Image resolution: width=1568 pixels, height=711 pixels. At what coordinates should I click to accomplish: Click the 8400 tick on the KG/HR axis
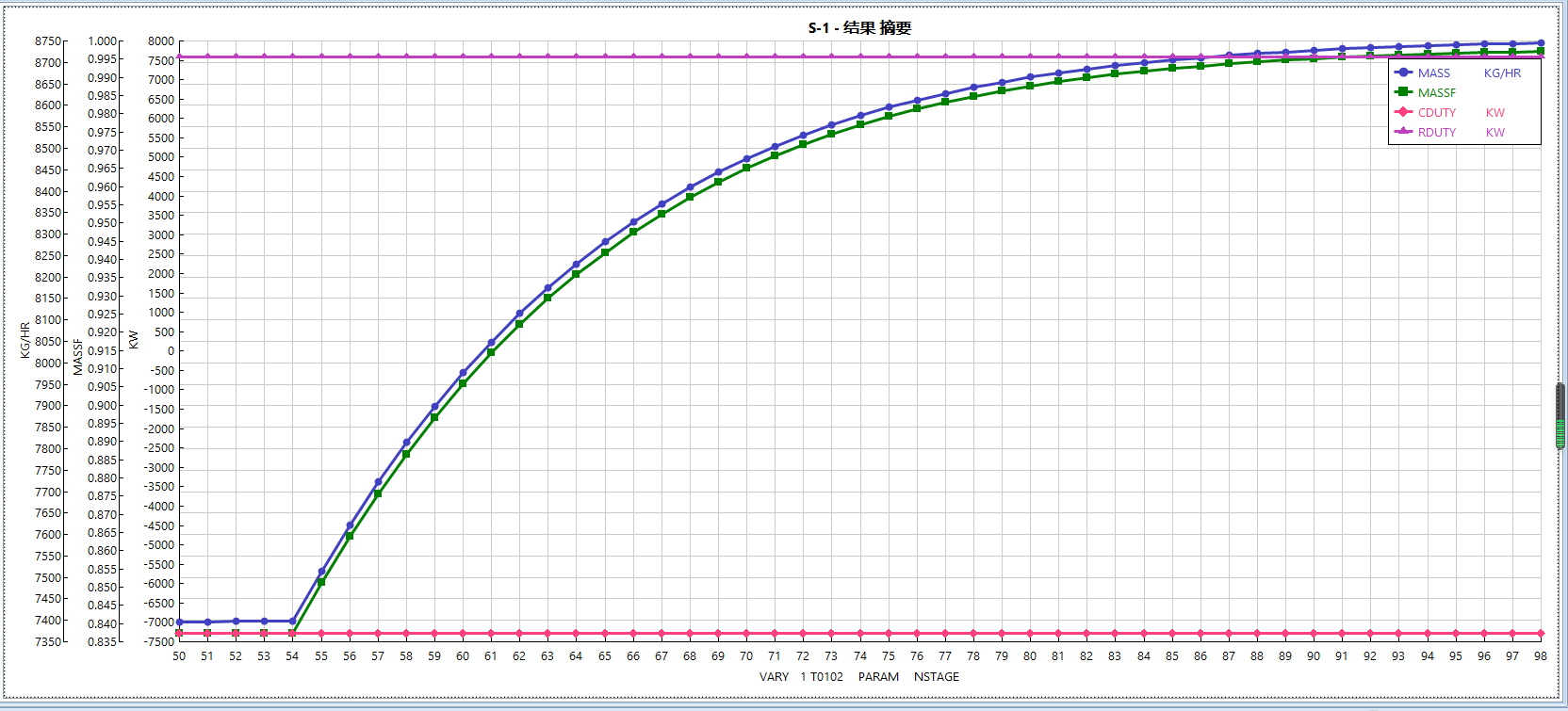(48, 191)
